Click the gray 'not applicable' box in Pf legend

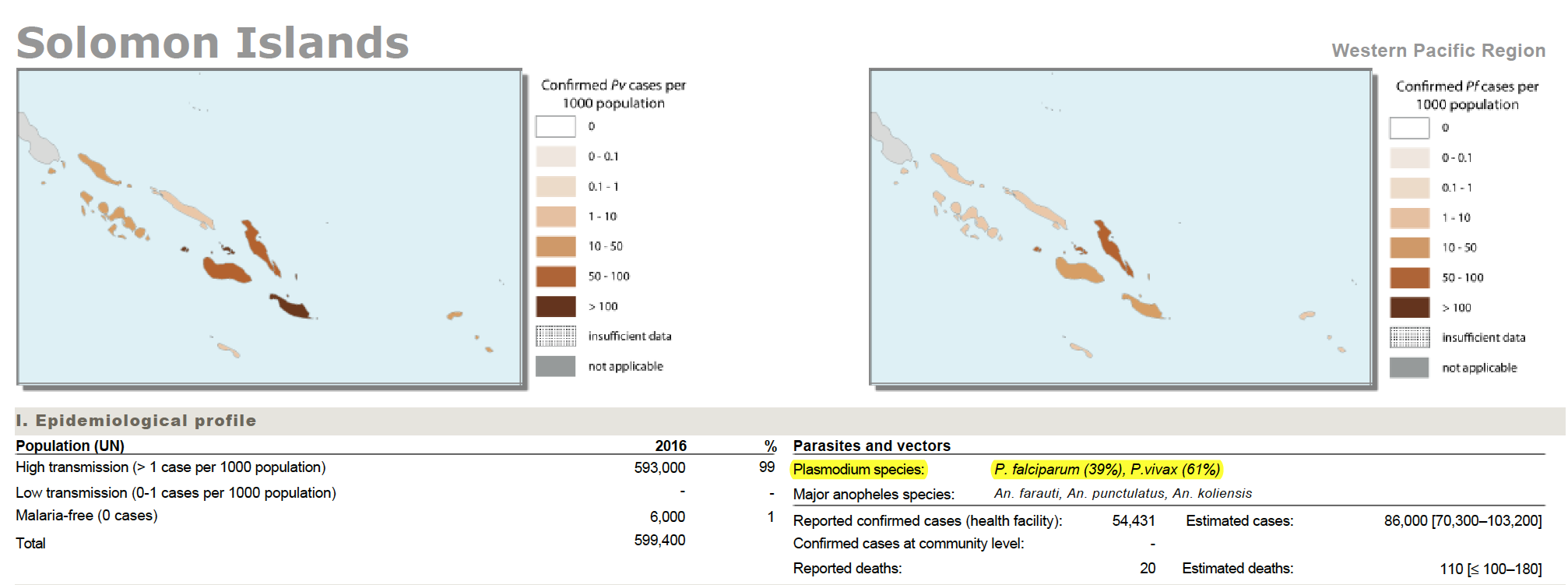pyautogui.click(x=1409, y=368)
